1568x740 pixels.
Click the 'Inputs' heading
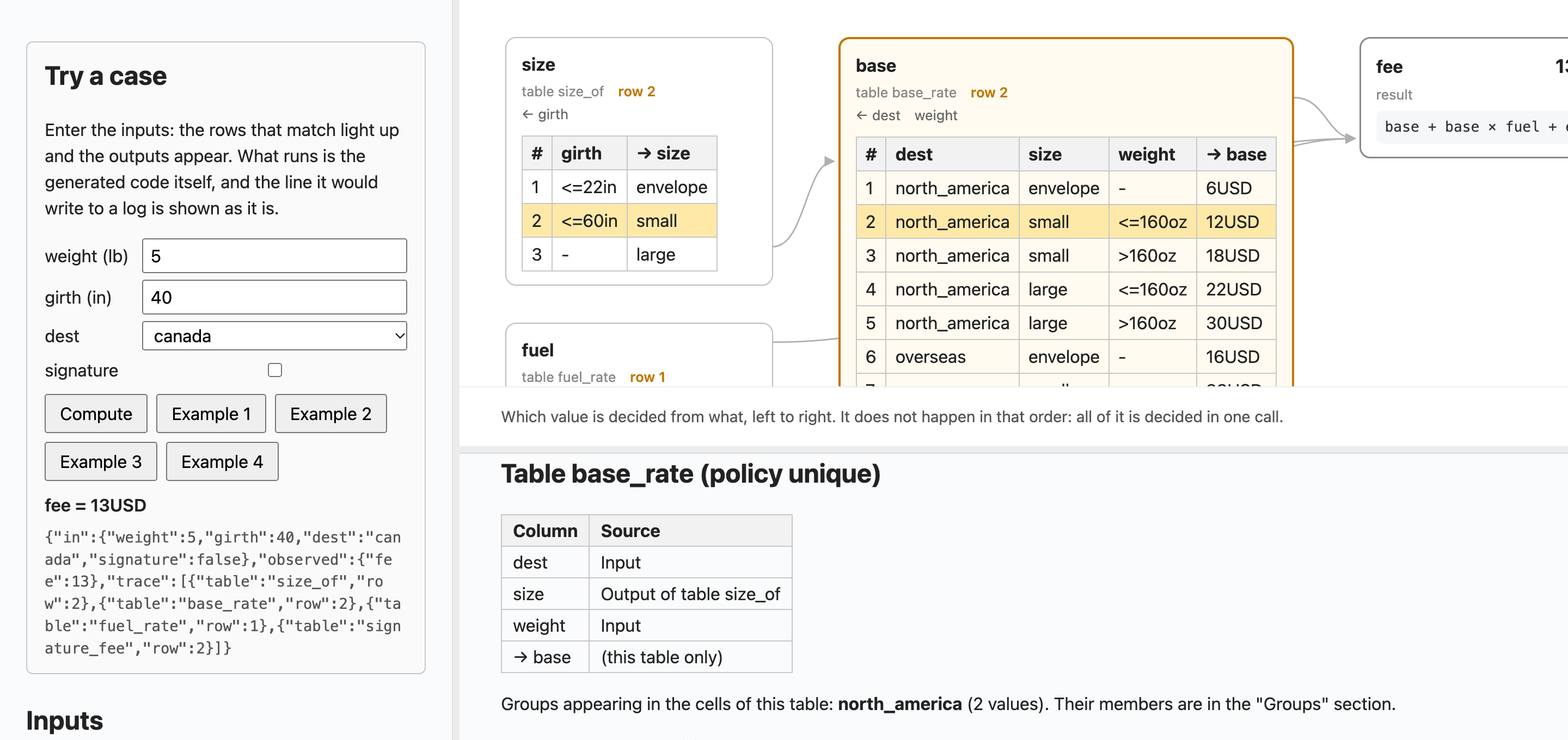pyautogui.click(x=65, y=720)
